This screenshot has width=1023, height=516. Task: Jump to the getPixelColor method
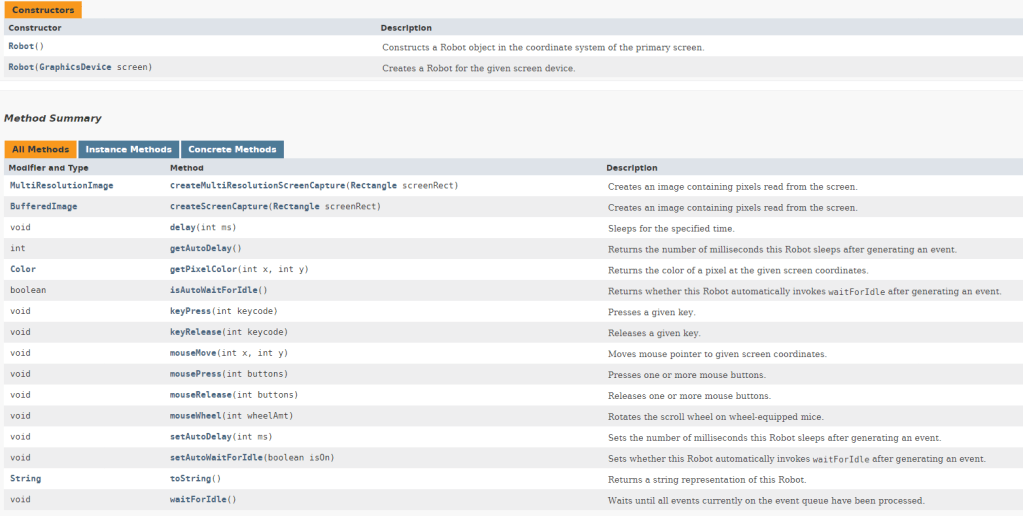tap(203, 270)
